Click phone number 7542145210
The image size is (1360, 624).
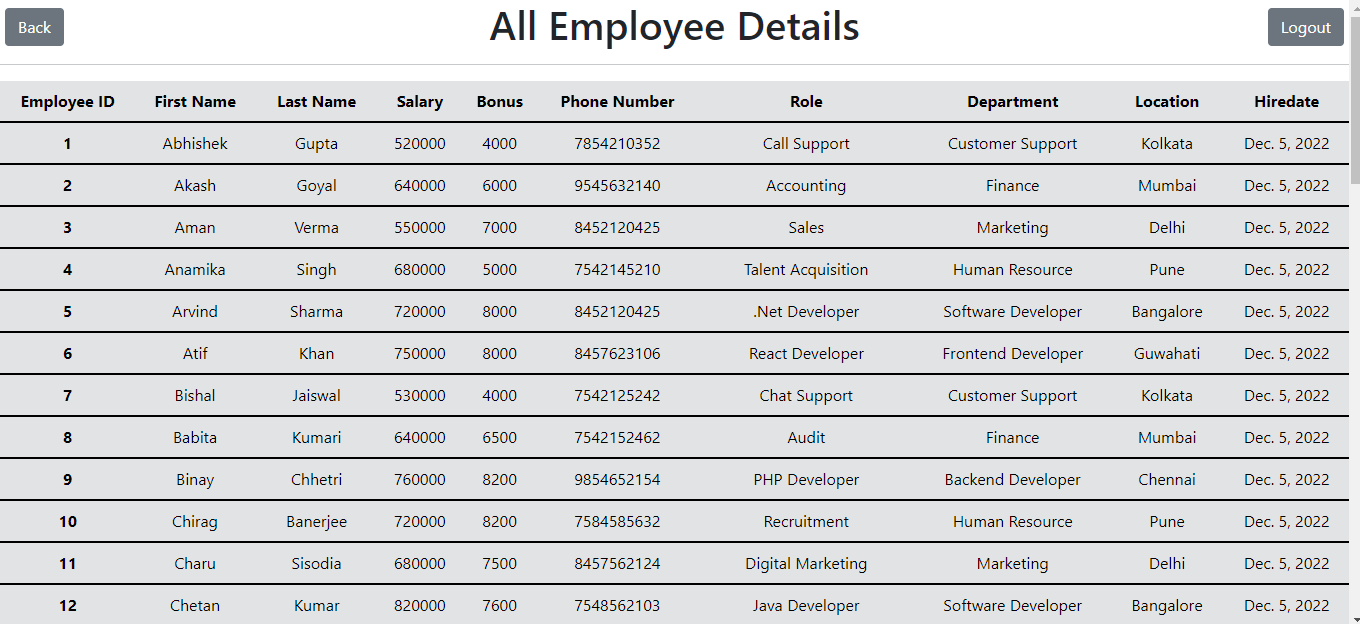pos(617,270)
